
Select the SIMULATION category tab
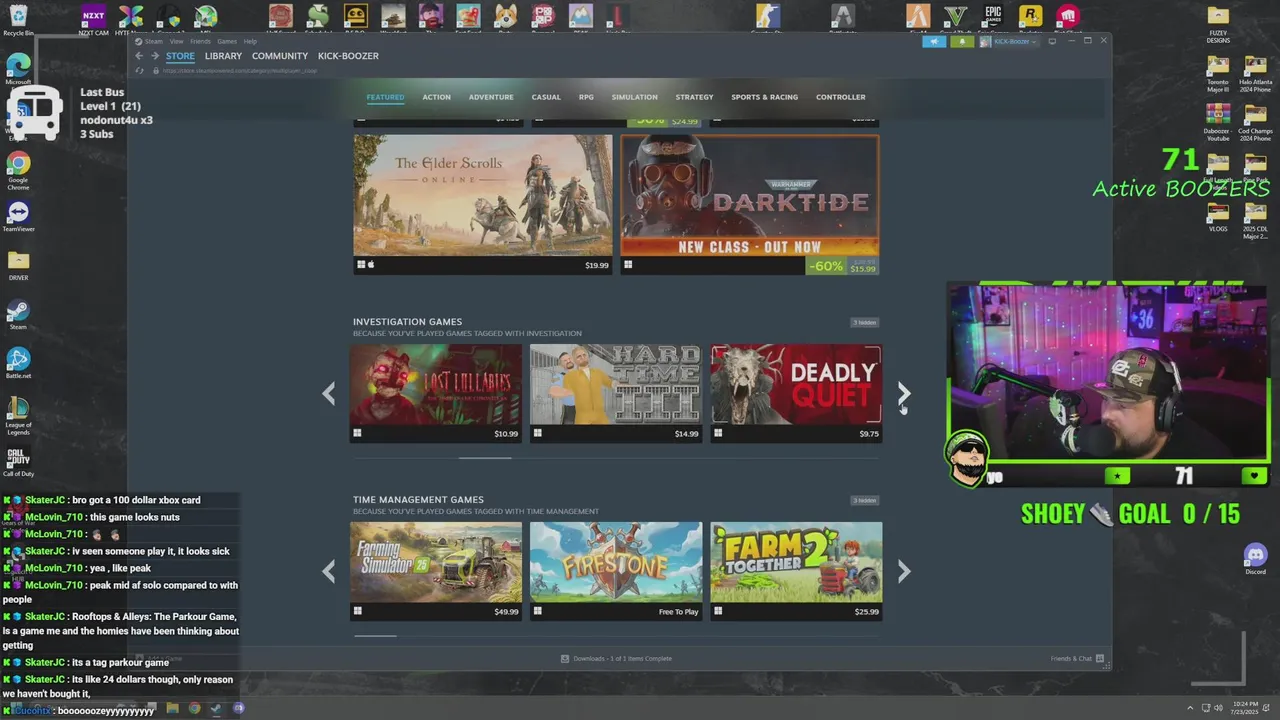click(634, 97)
